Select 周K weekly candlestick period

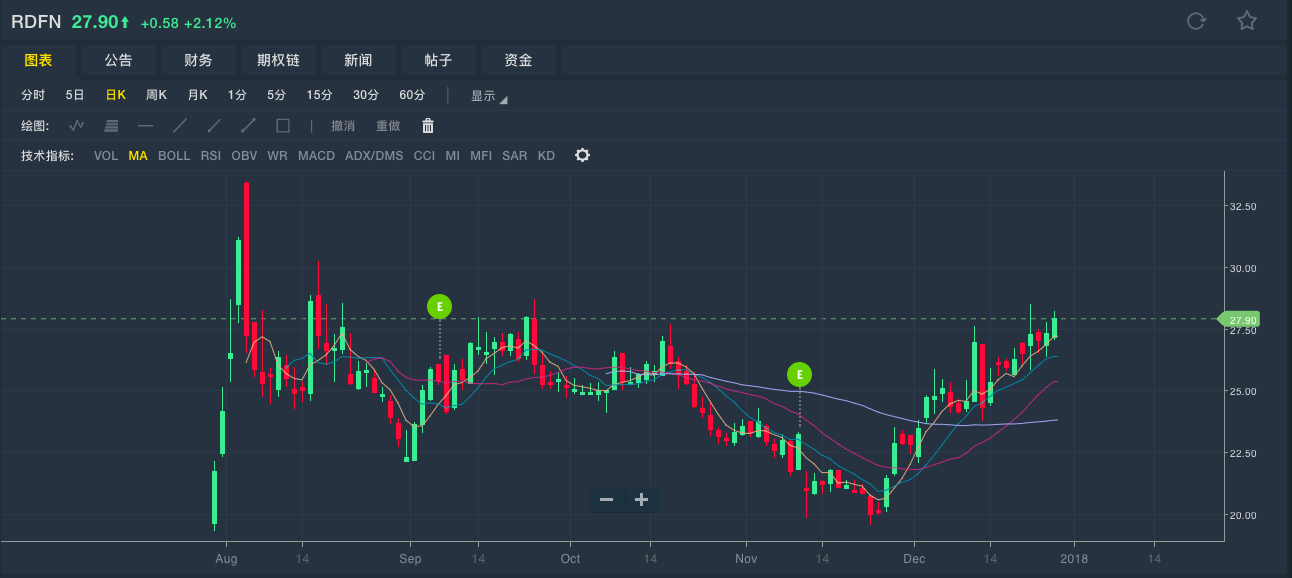(156, 95)
